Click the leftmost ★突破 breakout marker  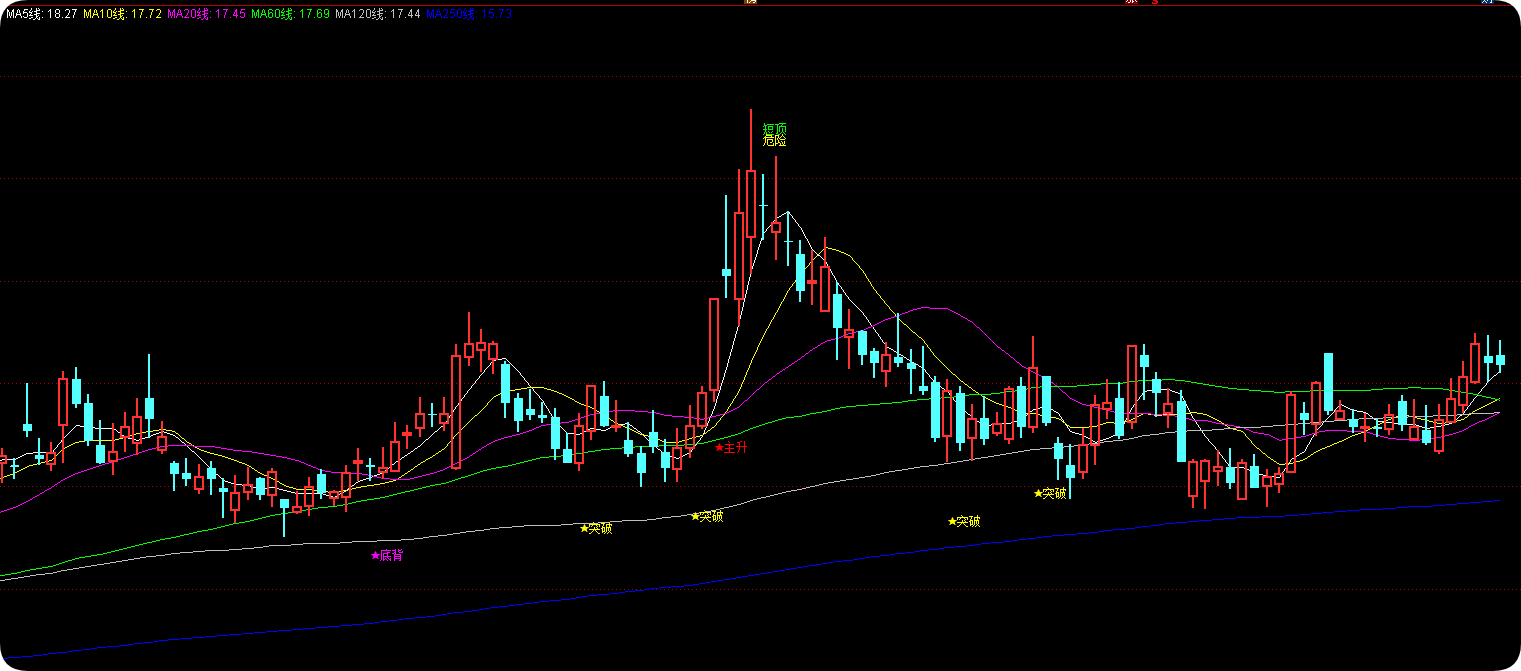pos(596,528)
